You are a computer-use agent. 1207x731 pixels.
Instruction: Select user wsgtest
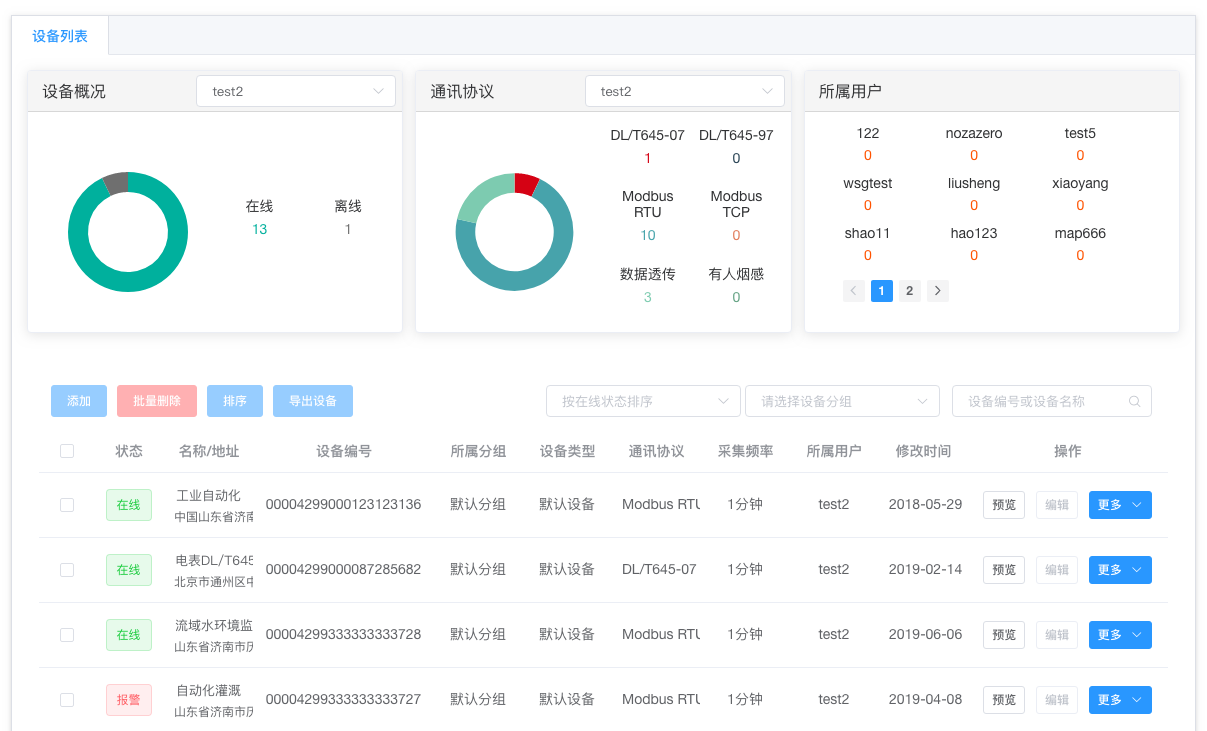tap(868, 183)
